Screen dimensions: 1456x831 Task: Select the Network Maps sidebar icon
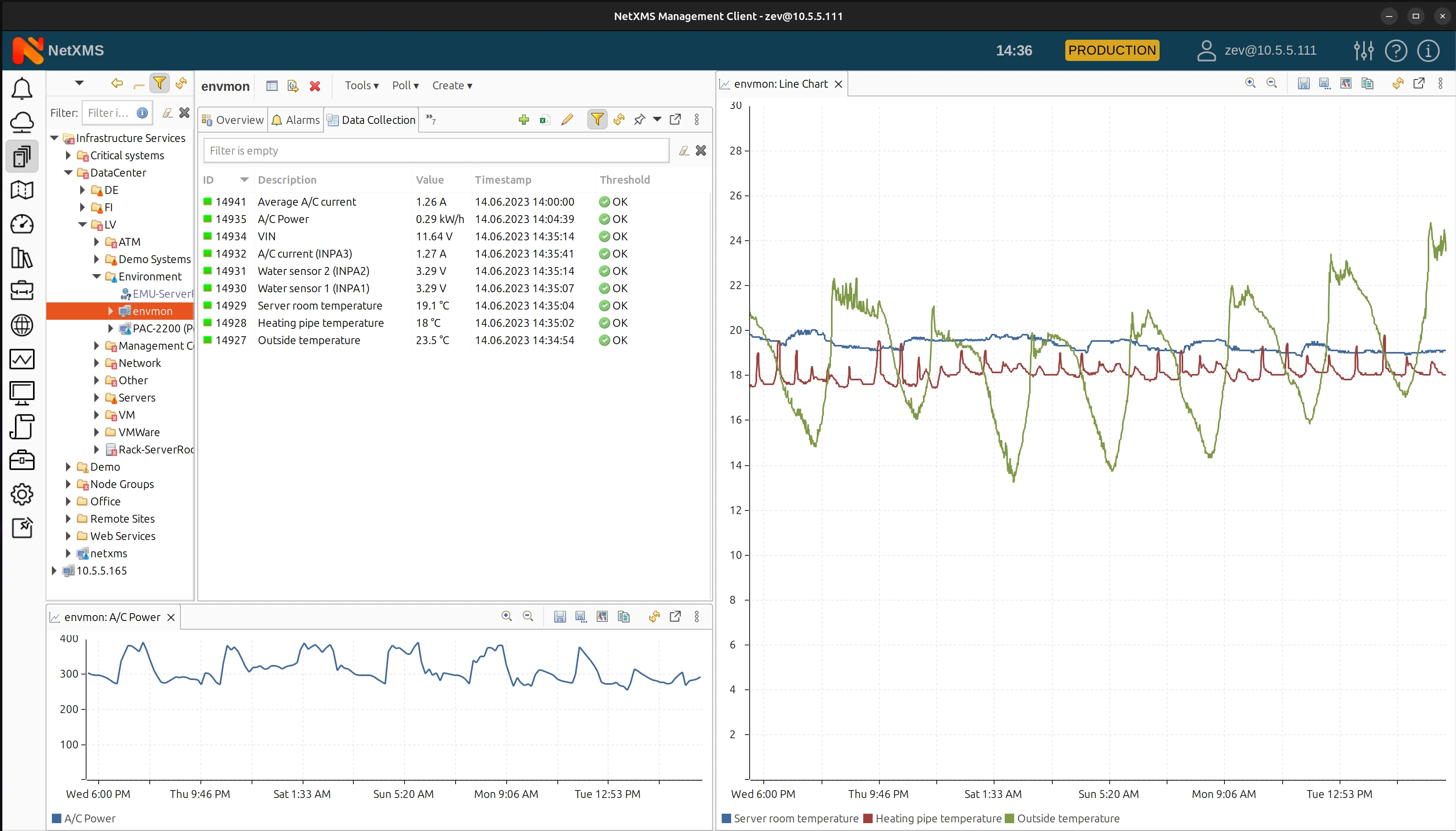pos(22,190)
